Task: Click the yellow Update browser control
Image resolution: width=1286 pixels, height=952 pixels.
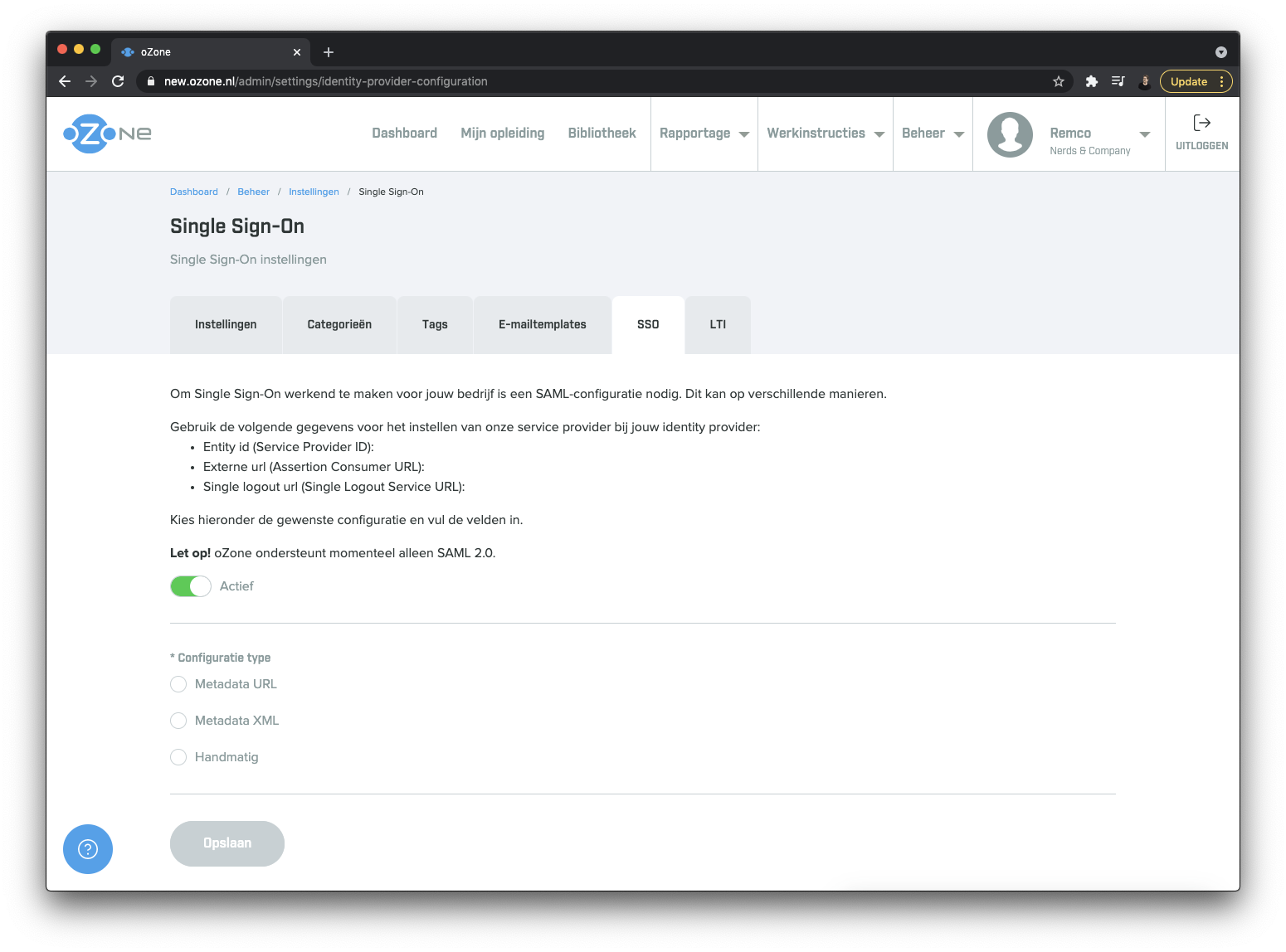Action: coord(1191,81)
